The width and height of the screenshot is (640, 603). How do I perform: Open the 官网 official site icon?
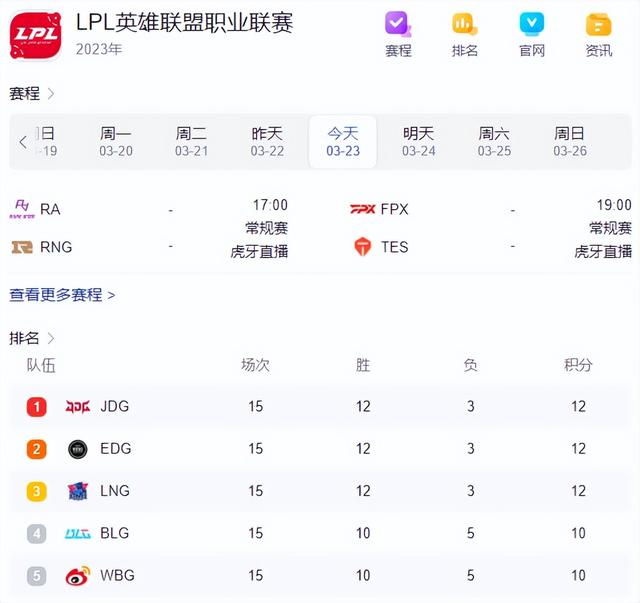pyautogui.click(x=531, y=24)
